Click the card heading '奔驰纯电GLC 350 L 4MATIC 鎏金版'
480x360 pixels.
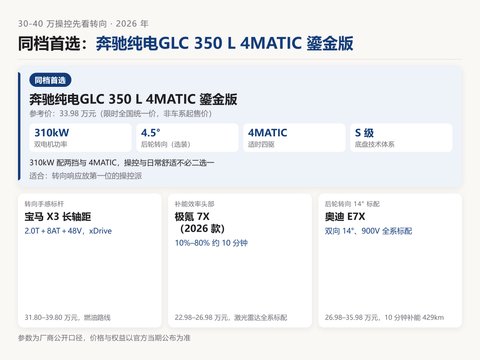click(x=133, y=99)
